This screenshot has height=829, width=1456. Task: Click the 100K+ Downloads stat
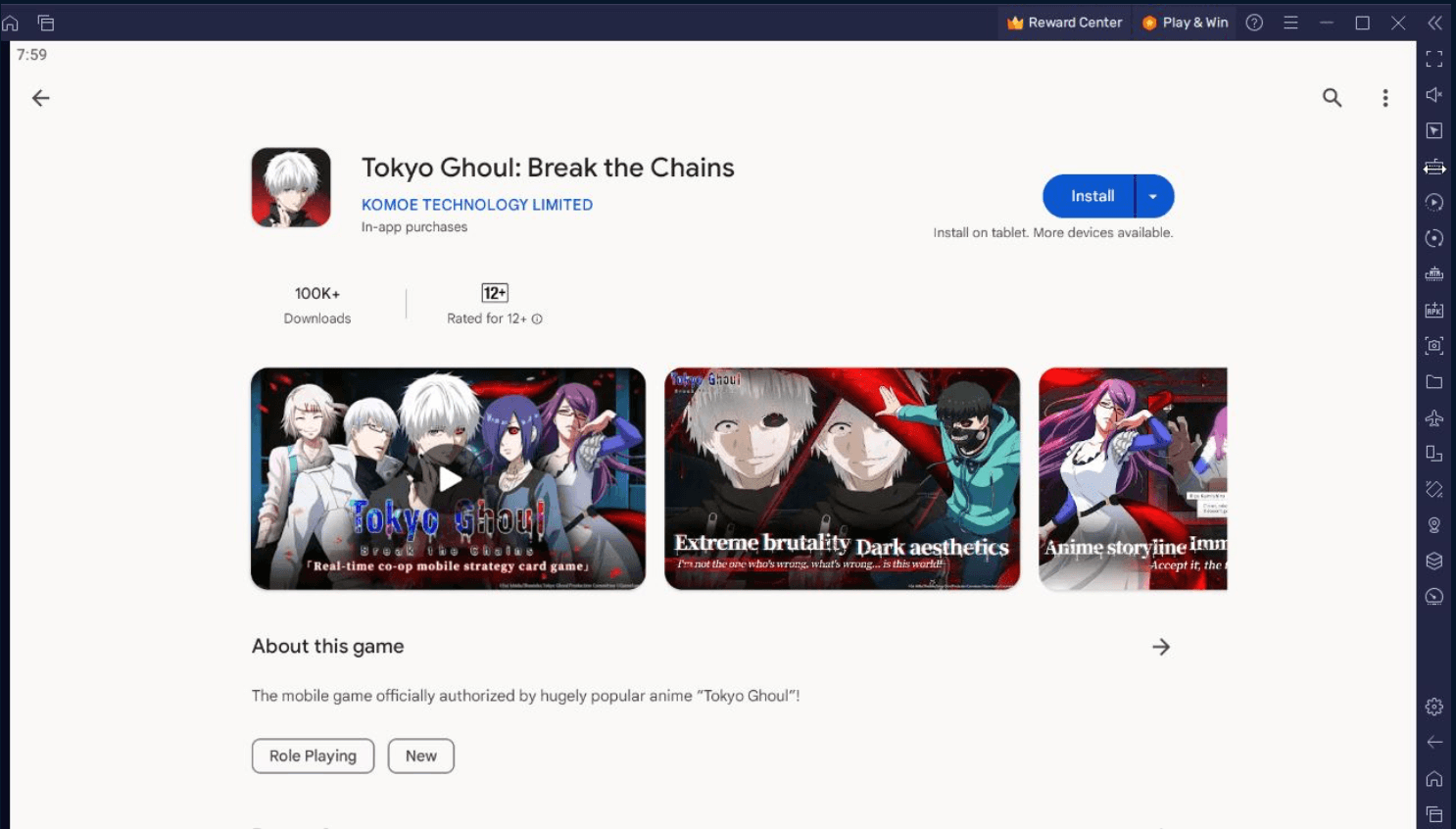tap(317, 305)
